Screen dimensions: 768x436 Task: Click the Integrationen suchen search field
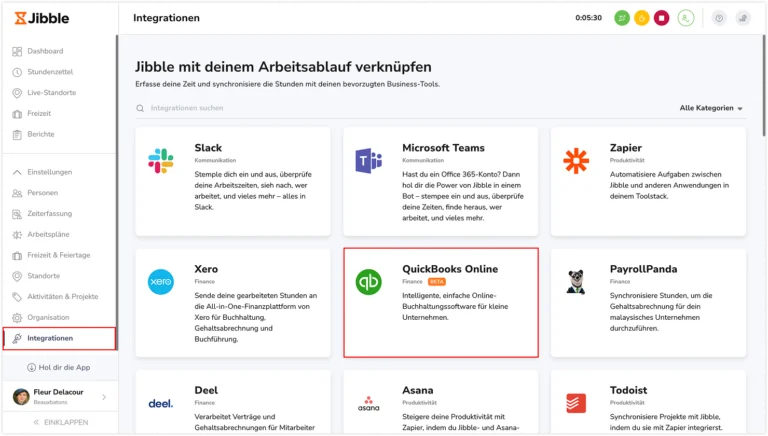click(187, 108)
